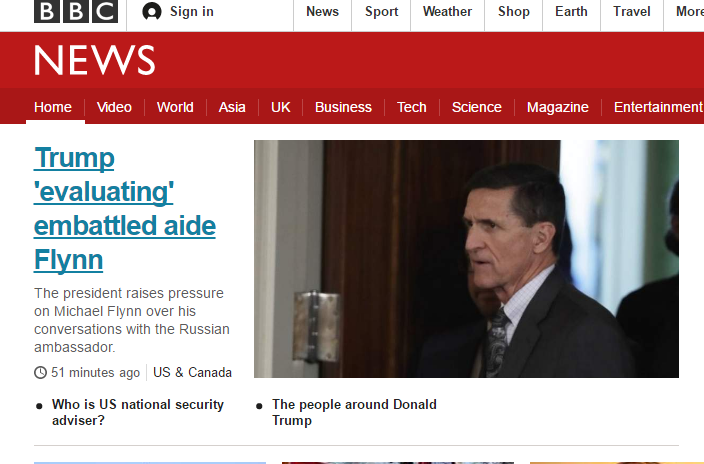Screen dimensions: 704x464
Task: Click the Sign in profile avatar icon
Action: [152, 11]
